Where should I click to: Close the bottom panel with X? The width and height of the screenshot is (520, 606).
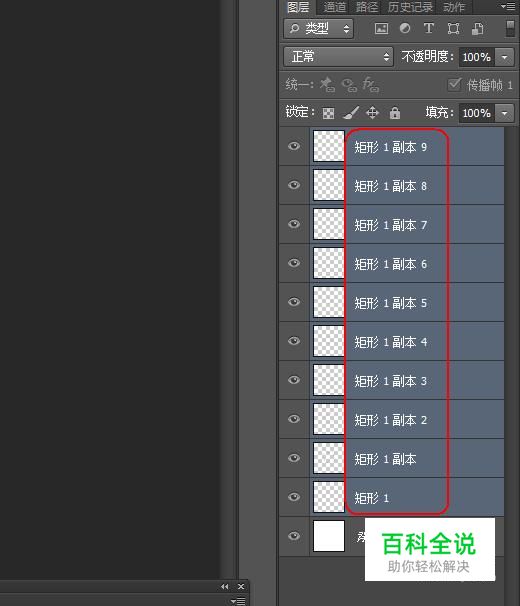pyautogui.click(x=241, y=587)
